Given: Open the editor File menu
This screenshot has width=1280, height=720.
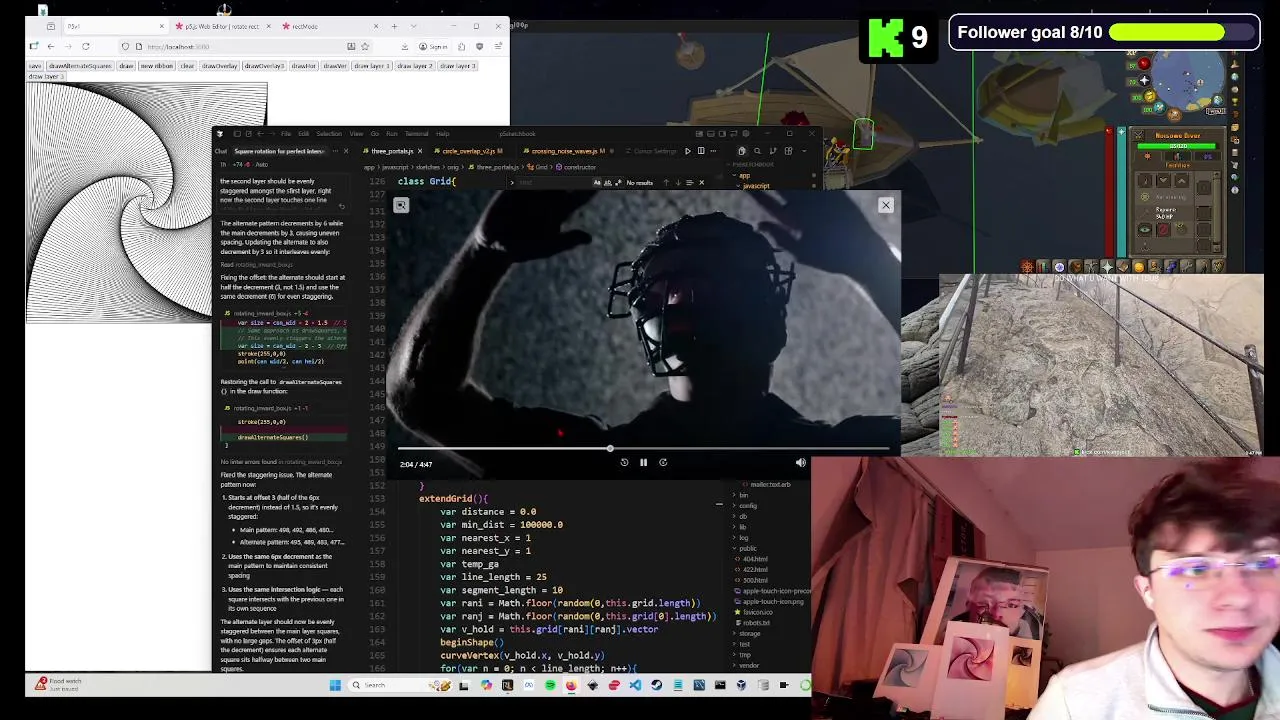Looking at the screenshot, I should (286, 134).
